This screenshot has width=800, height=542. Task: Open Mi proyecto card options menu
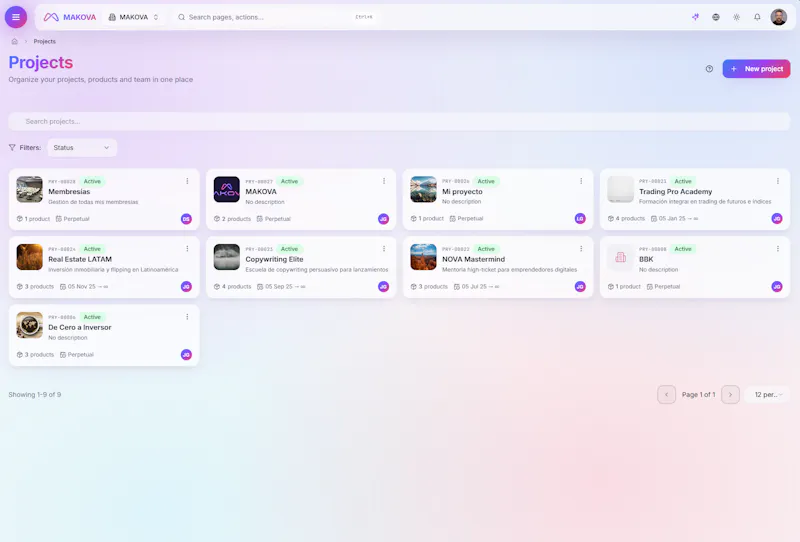tap(581, 181)
